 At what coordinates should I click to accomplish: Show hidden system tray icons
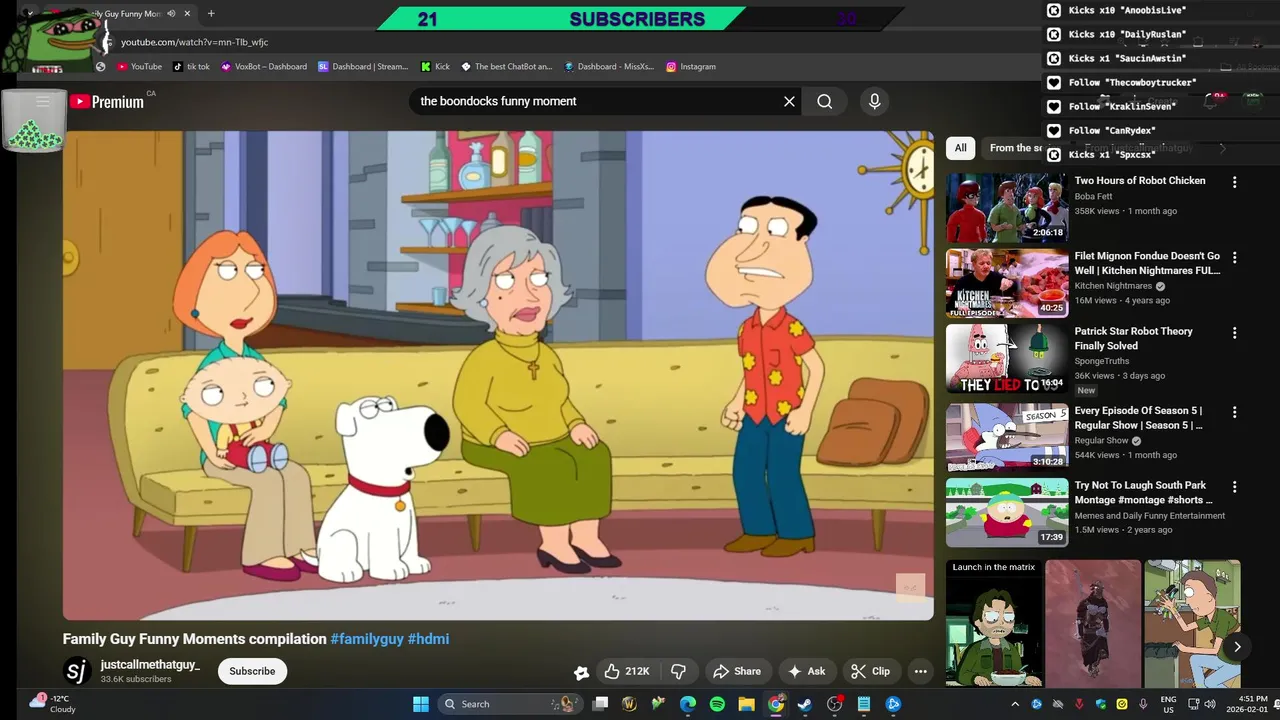coord(1015,704)
